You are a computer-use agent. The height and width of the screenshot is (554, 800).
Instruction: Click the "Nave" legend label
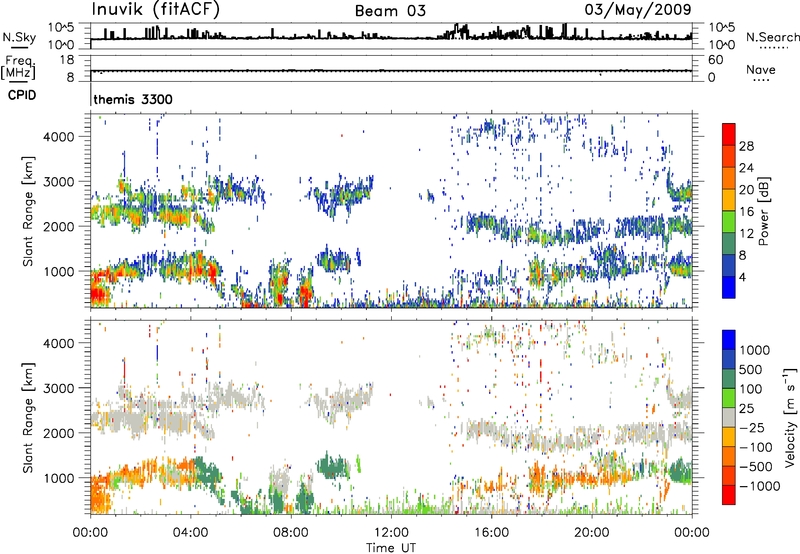tap(761, 69)
